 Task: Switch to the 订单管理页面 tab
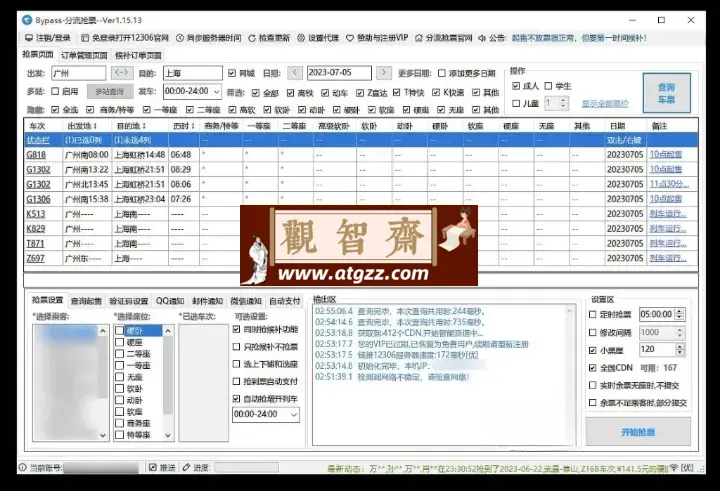[84, 56]
